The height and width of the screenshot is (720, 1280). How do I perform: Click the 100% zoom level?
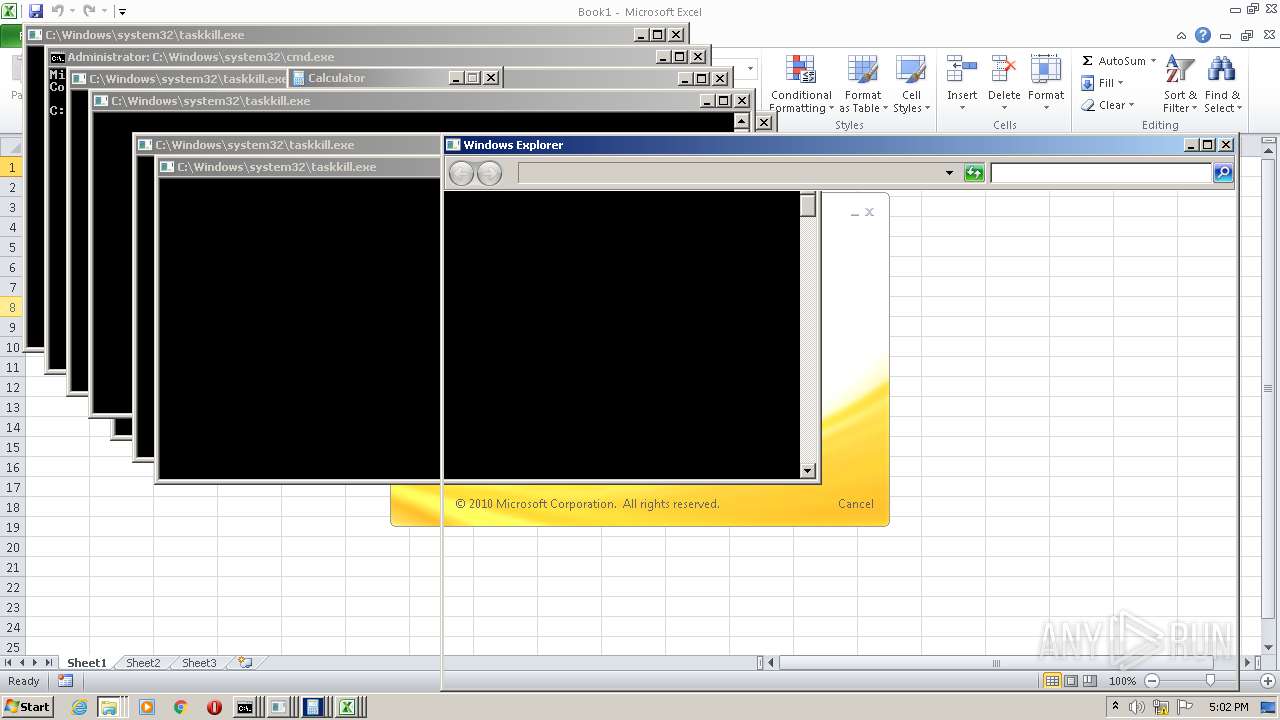[1122, 681]
